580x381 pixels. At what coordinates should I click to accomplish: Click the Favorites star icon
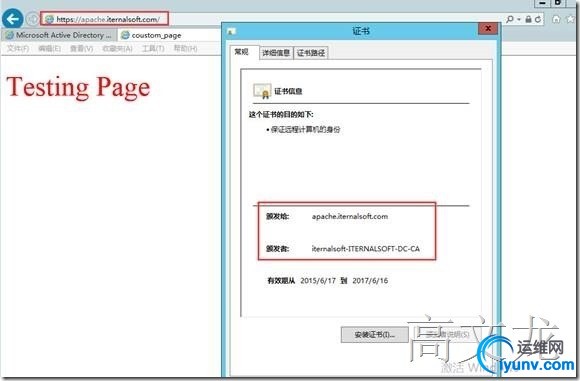(571, 19)
